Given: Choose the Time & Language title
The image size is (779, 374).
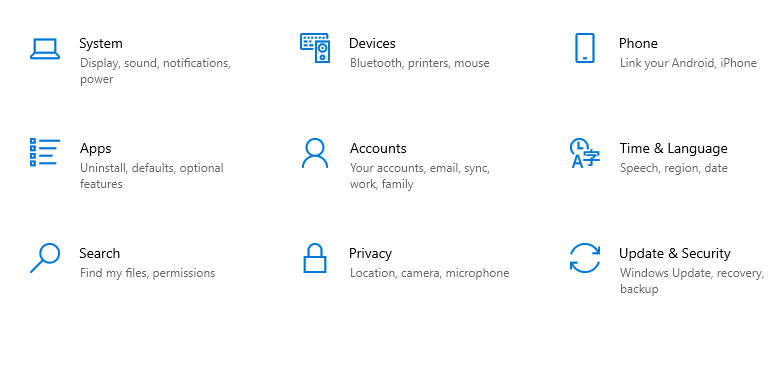Looking at the screenshot, I should point(673,149).
